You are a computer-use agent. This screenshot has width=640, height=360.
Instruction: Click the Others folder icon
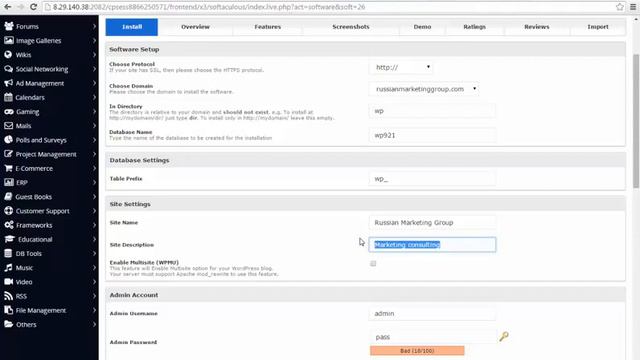point(9,324)
